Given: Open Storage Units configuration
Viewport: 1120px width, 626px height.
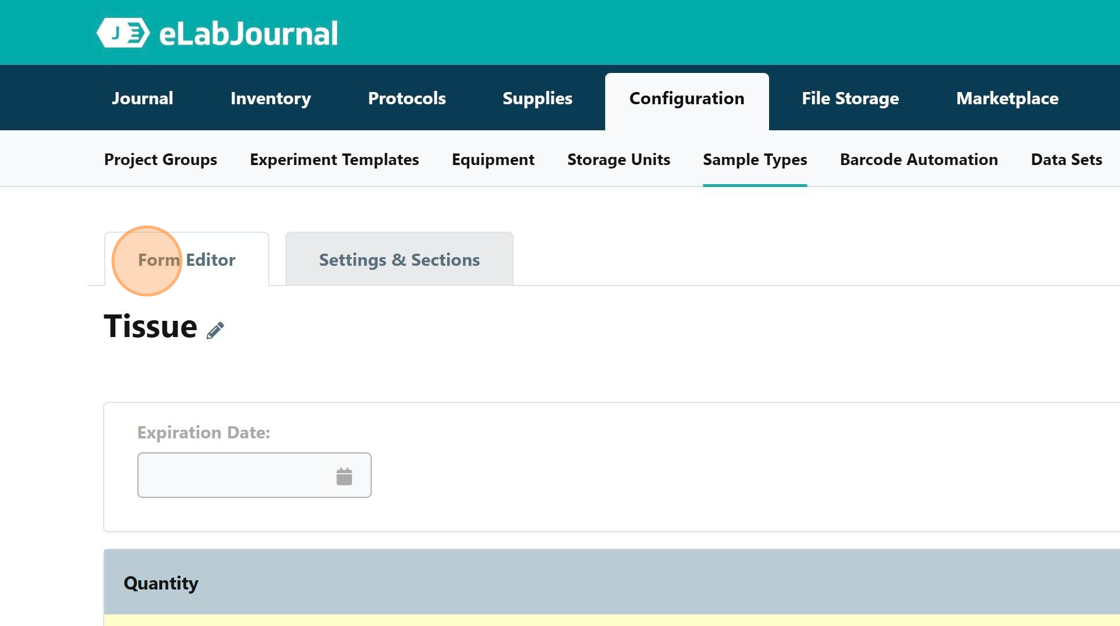Looking at the screenshot, I should [619, 159].
